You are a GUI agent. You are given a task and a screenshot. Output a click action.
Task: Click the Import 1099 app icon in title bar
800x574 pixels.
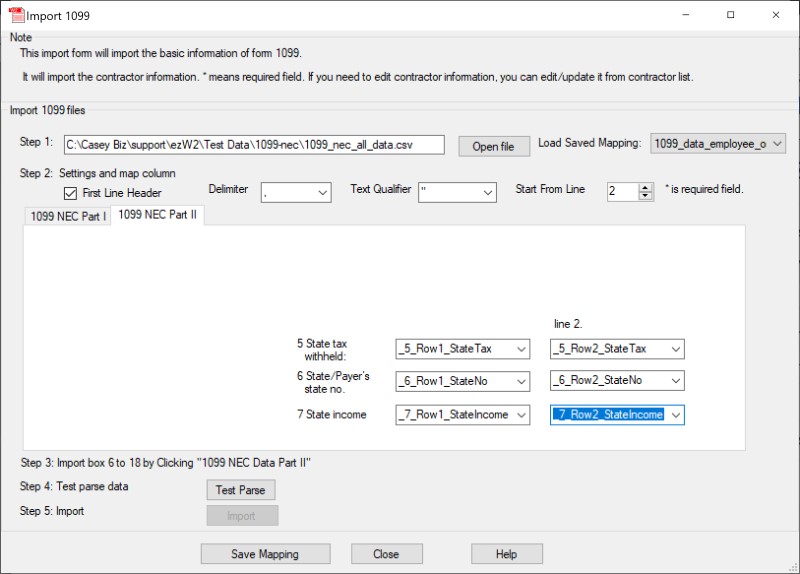[x=16, y=15]
